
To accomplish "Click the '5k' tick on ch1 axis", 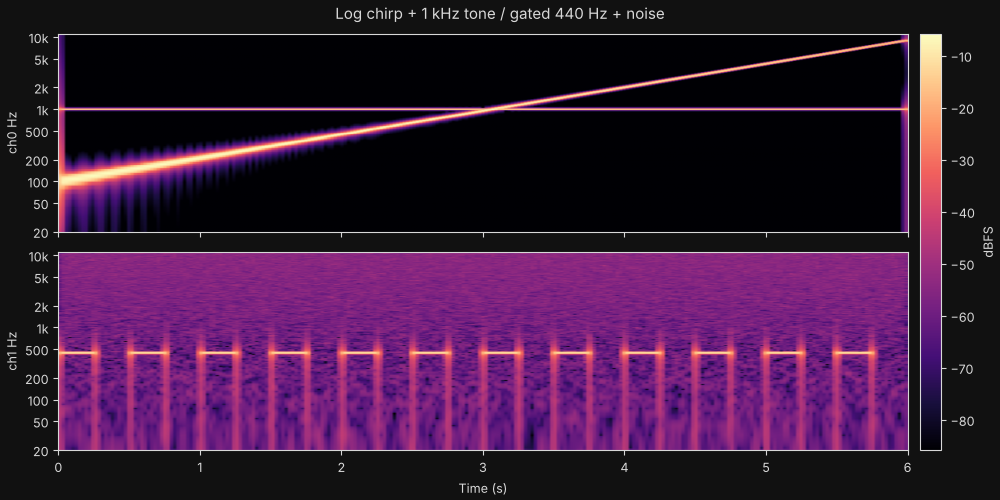I will pyautogui.click(x=43, y=279).
